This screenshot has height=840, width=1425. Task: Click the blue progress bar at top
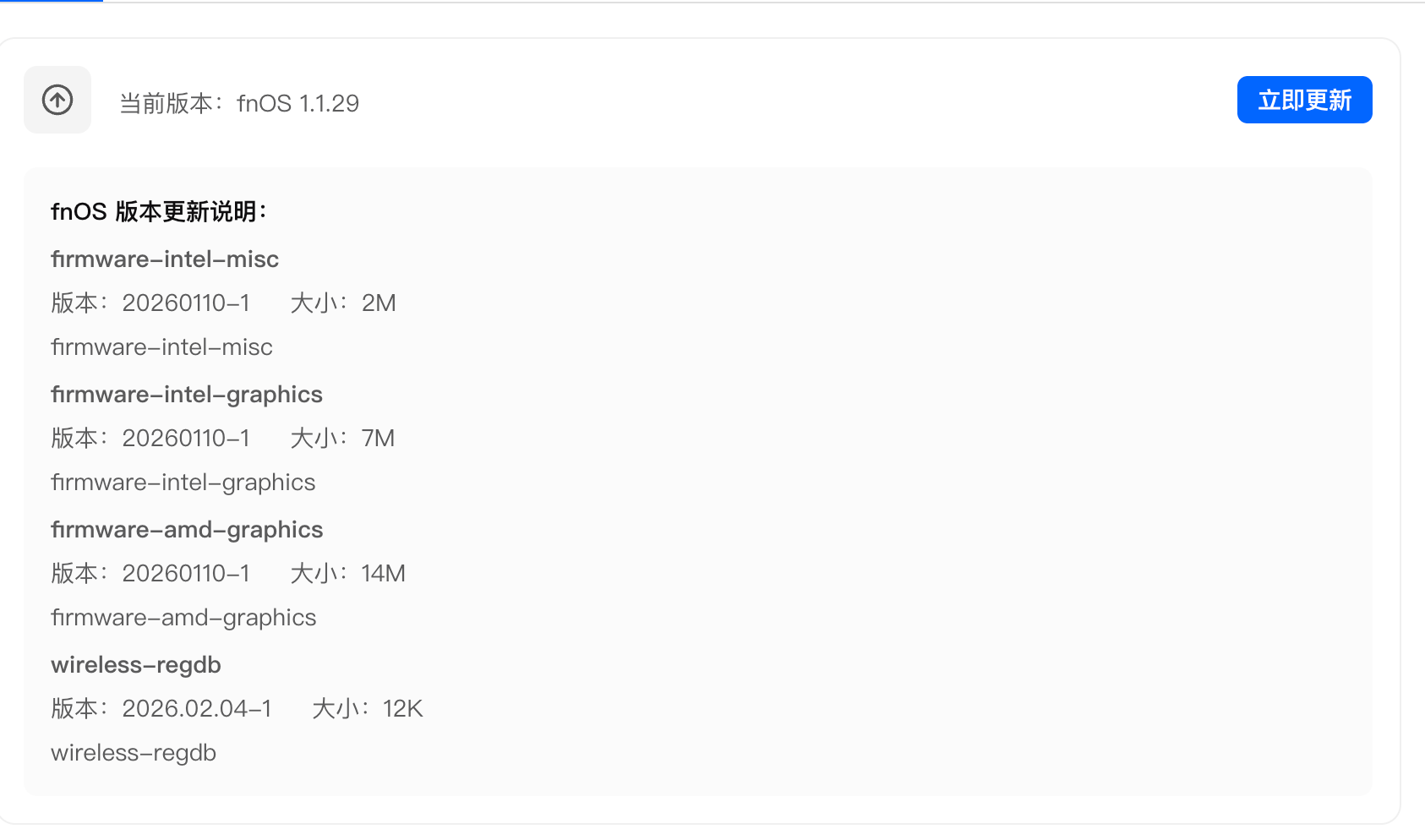tap(51, 1)
